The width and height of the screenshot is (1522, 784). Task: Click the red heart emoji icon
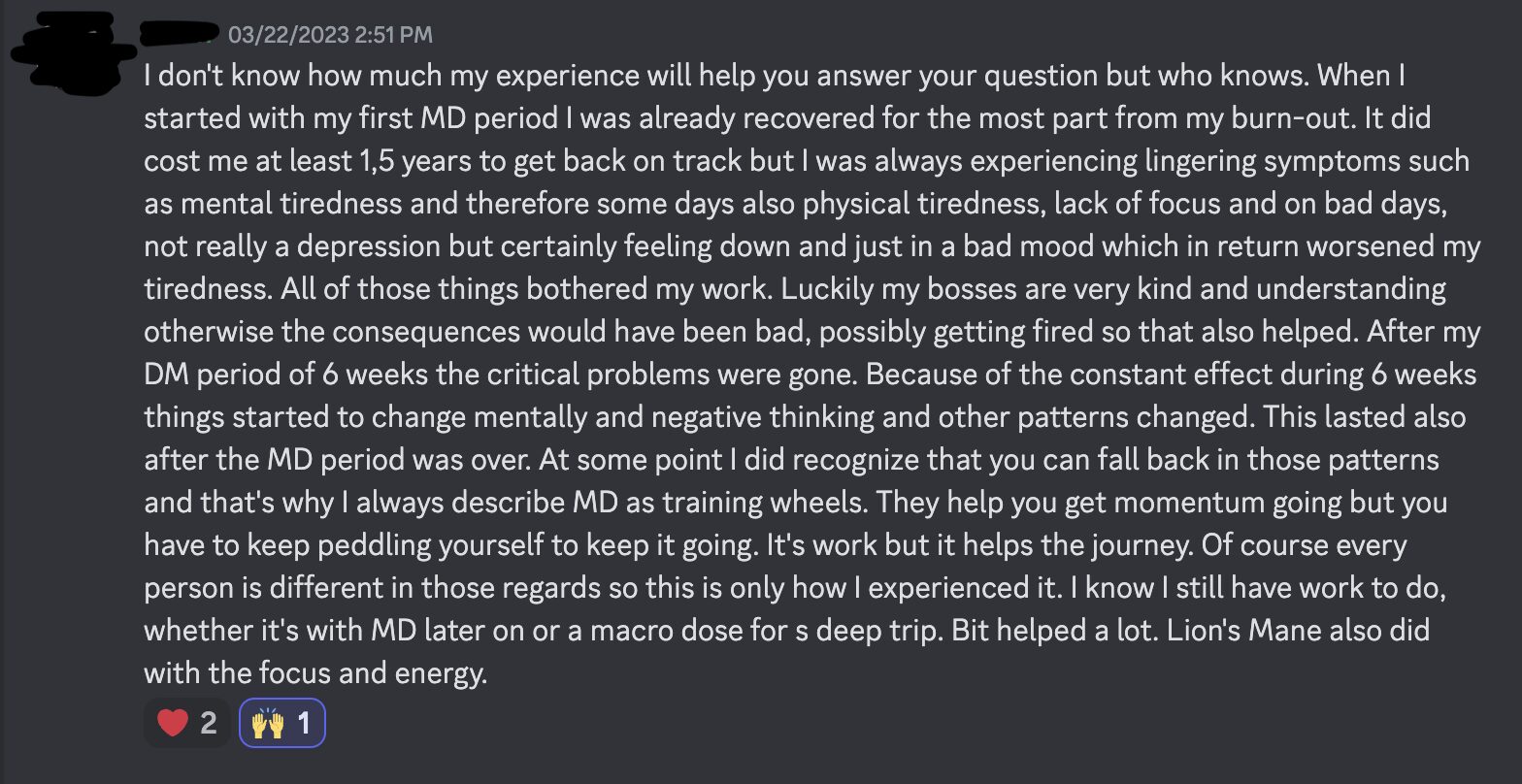click(x=173, y=723)
